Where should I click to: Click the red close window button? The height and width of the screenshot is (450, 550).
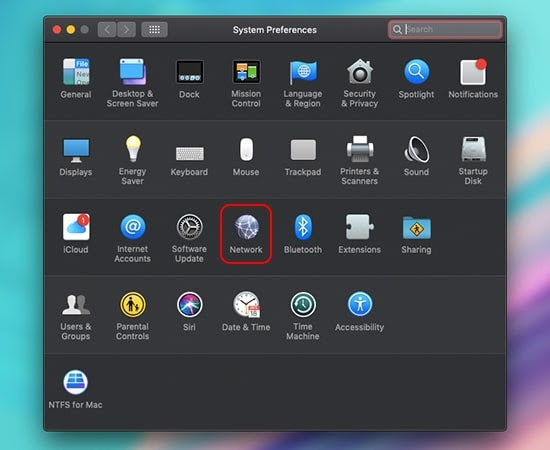(x=57, y=29)
